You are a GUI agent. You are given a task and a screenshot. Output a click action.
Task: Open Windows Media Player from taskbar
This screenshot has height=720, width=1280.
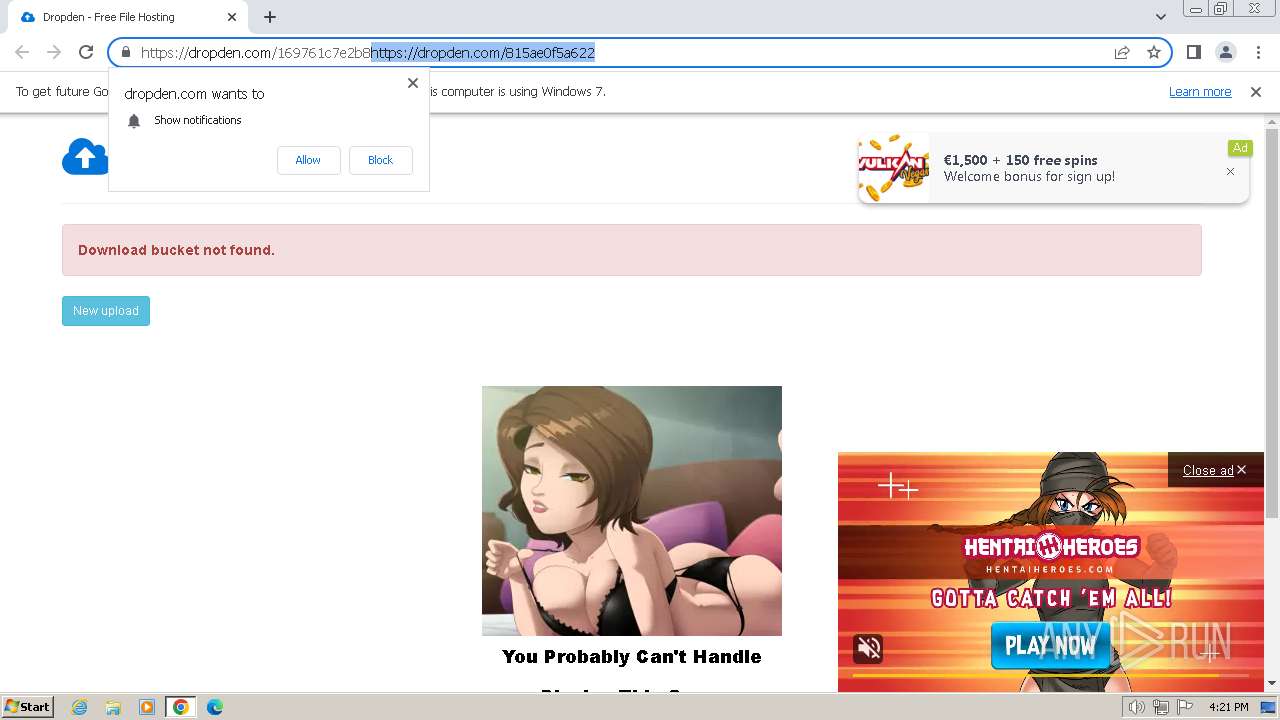(147, 707)
